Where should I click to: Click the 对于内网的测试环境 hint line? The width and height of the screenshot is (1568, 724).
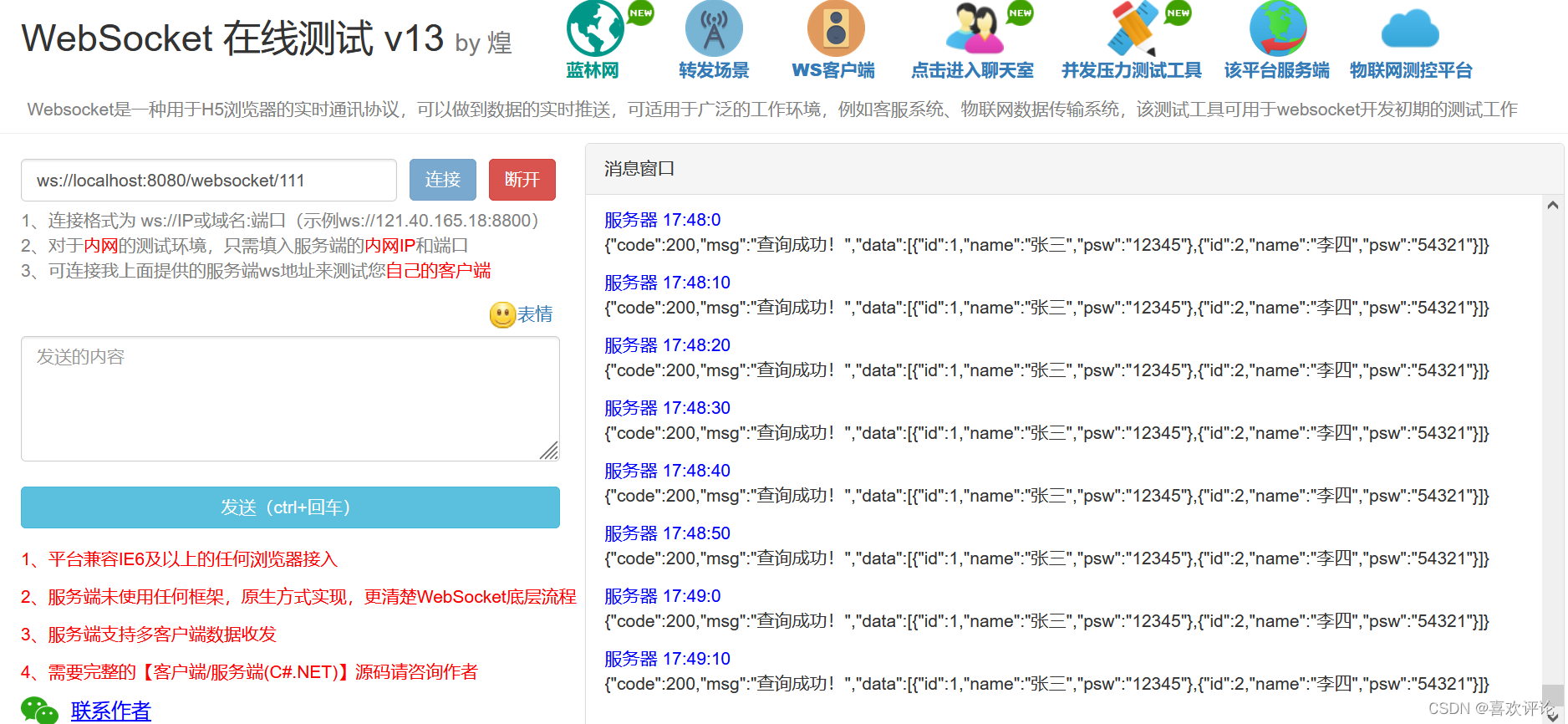click(245, 246)
